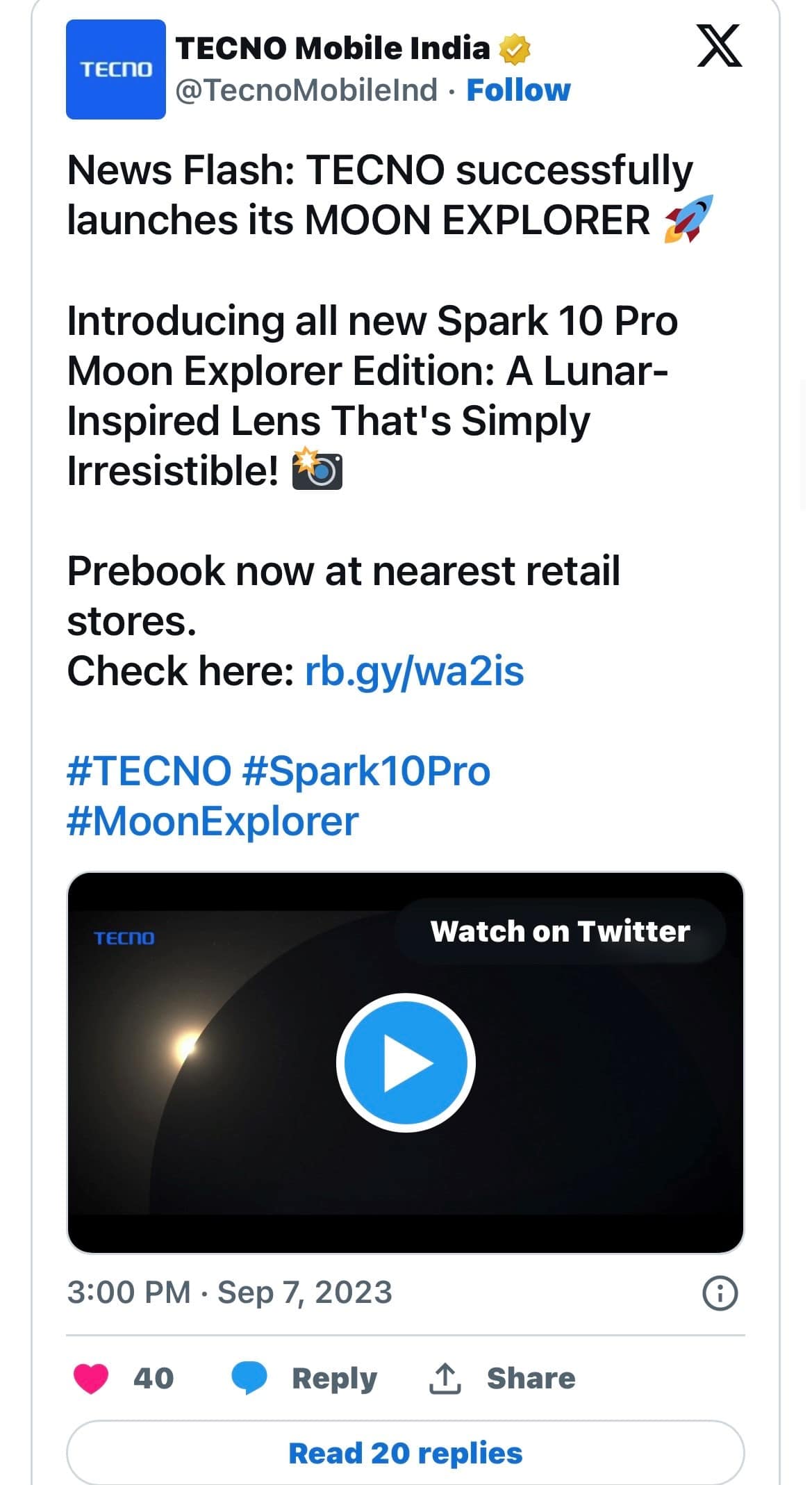Open the TECNO profile avatar
The width and height of the screenshot is (812, 1485).
(x=116, y=69)
